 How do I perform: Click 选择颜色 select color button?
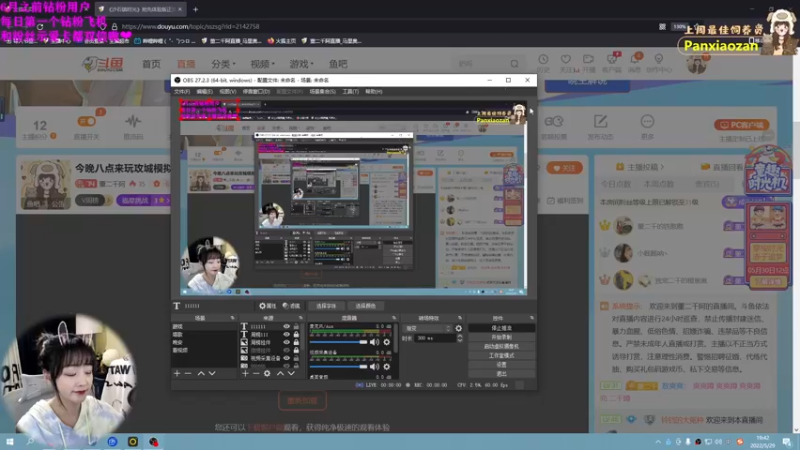(x=365, y=306)
